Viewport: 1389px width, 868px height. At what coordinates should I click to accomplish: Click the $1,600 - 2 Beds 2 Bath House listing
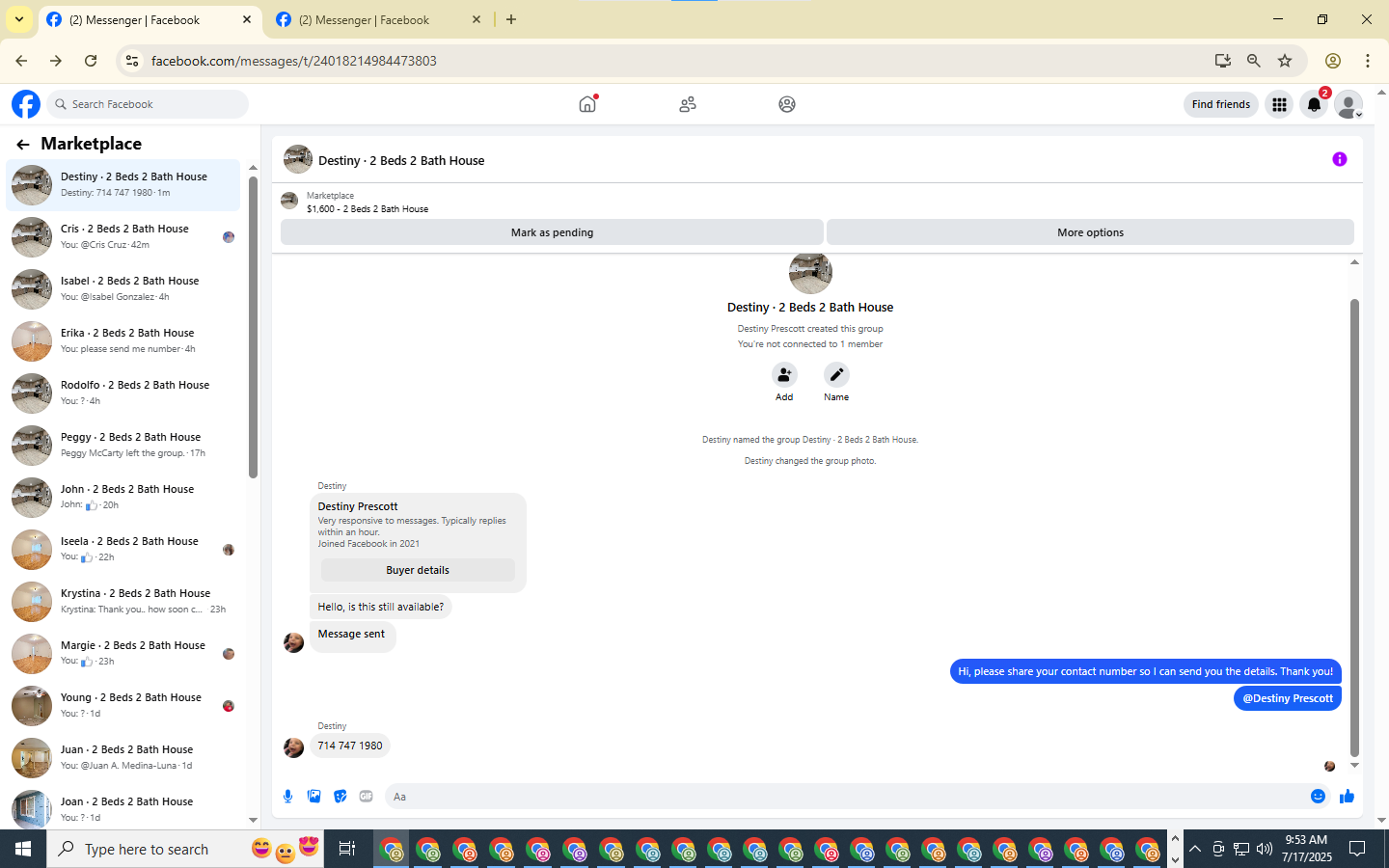[368, 209]
